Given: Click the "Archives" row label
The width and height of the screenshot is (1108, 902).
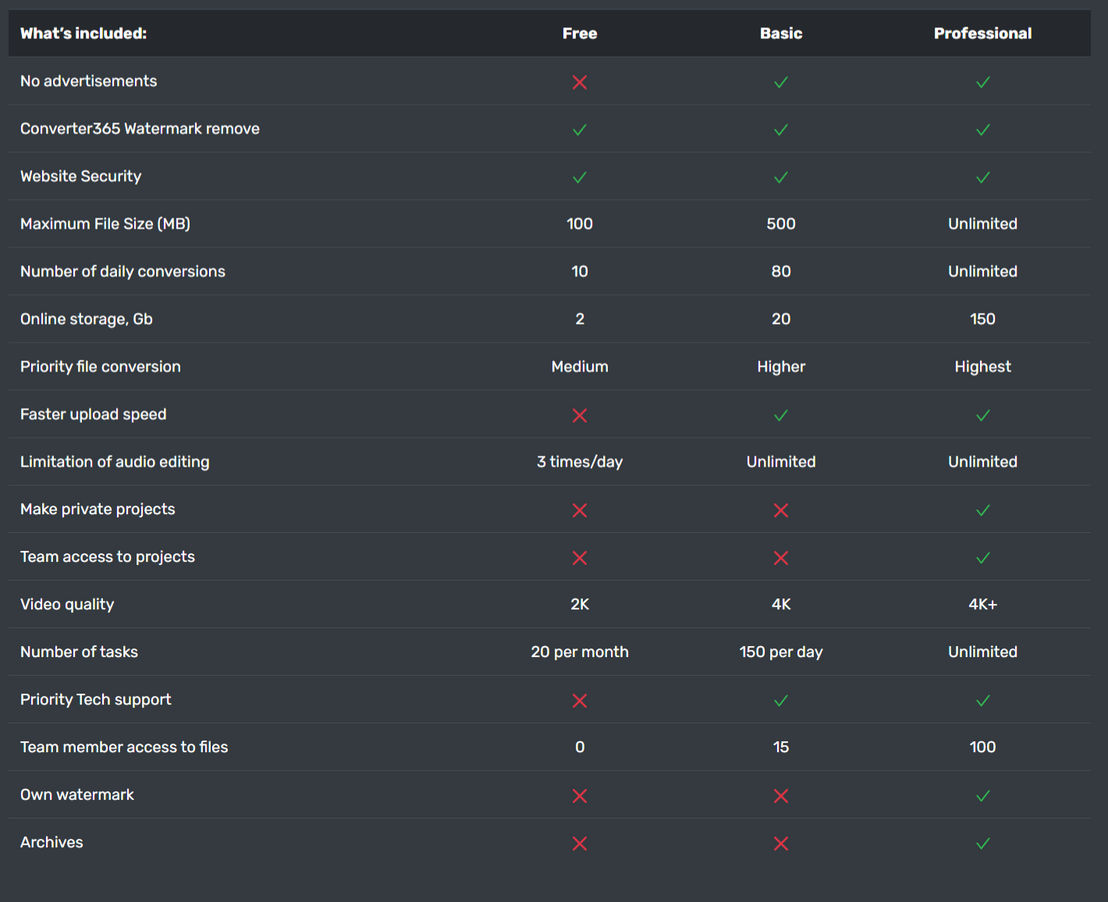Looking at the screenshot, I should (x=52, y=843).
